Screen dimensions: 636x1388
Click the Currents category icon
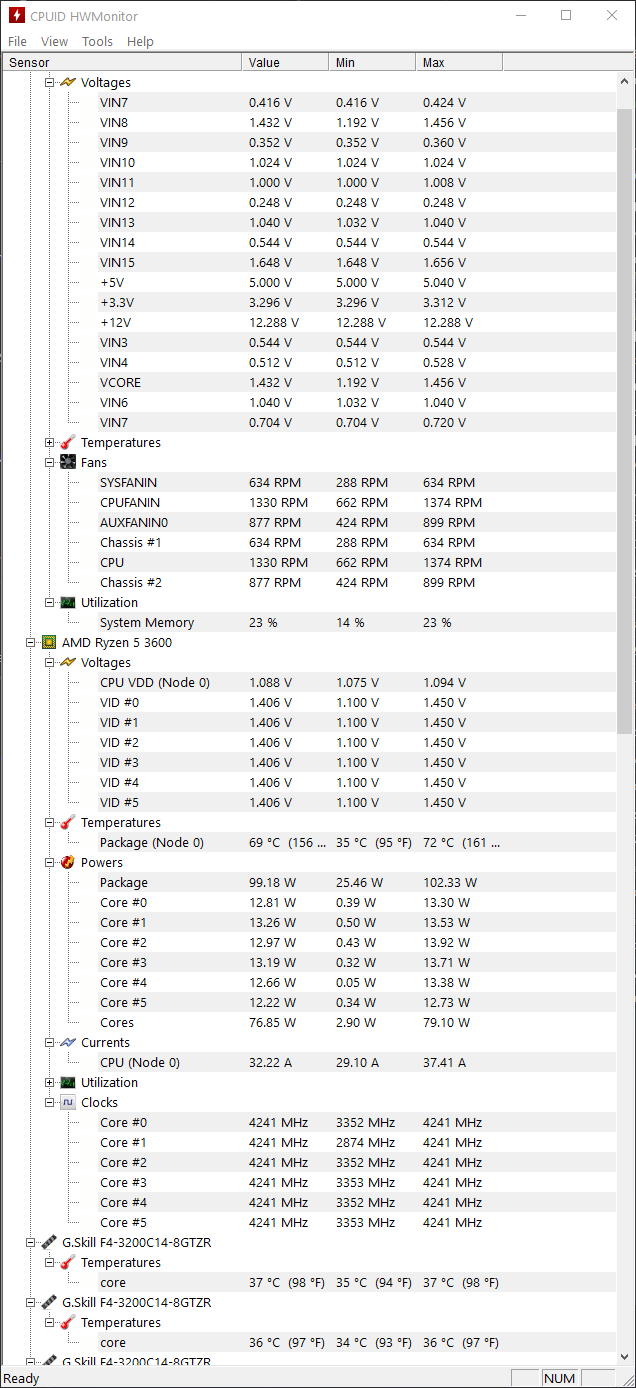[68, 1042]
